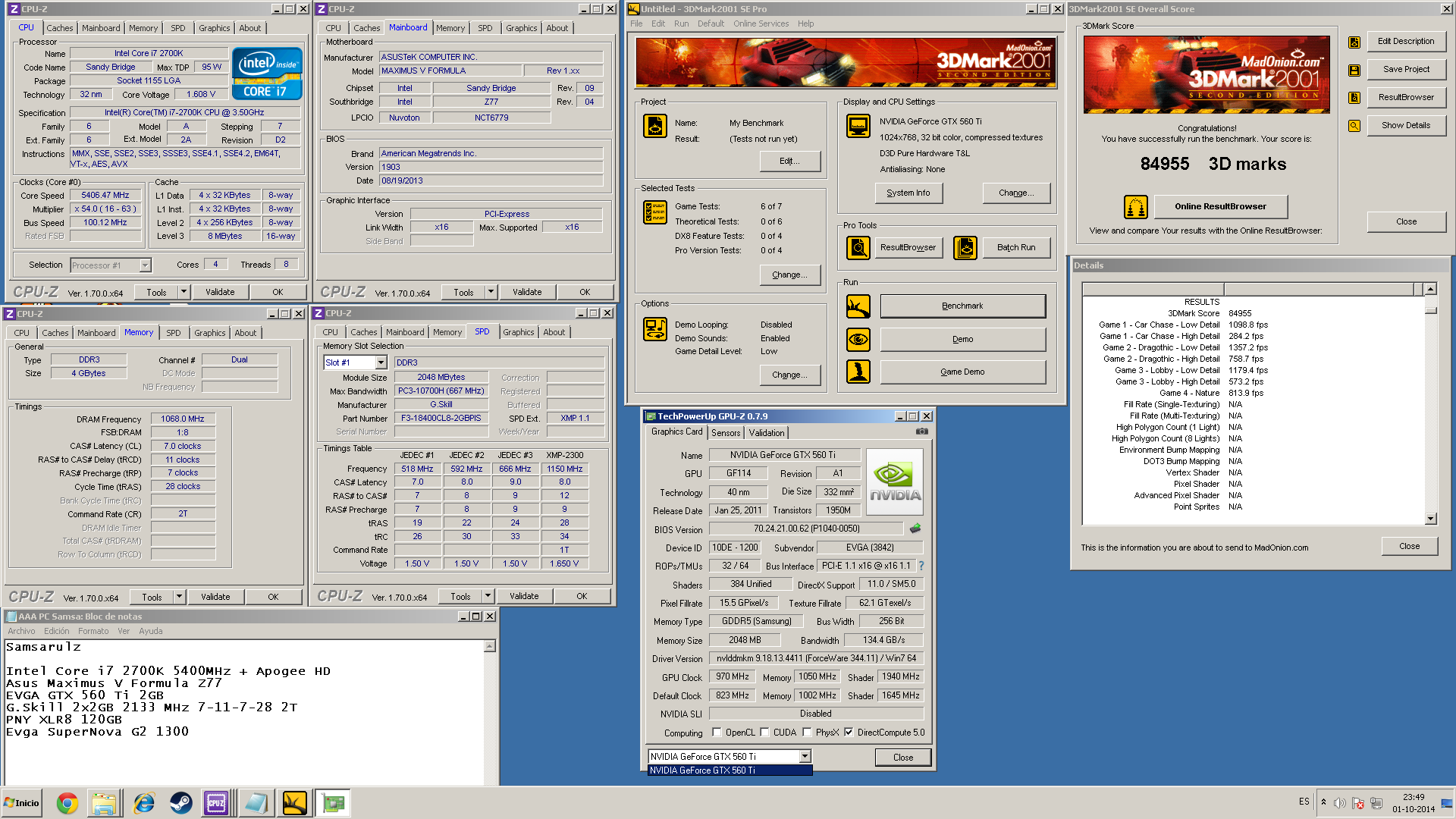Click the ResultBrowser icon in Overall Score window

coord(1354,98)
